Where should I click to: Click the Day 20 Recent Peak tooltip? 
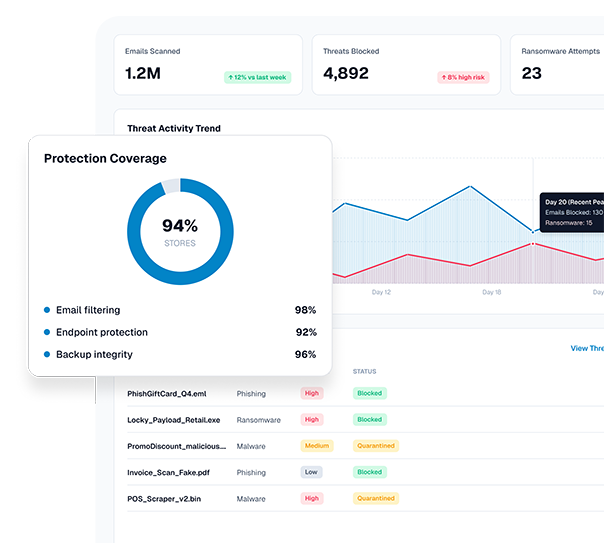click(572, 213)
